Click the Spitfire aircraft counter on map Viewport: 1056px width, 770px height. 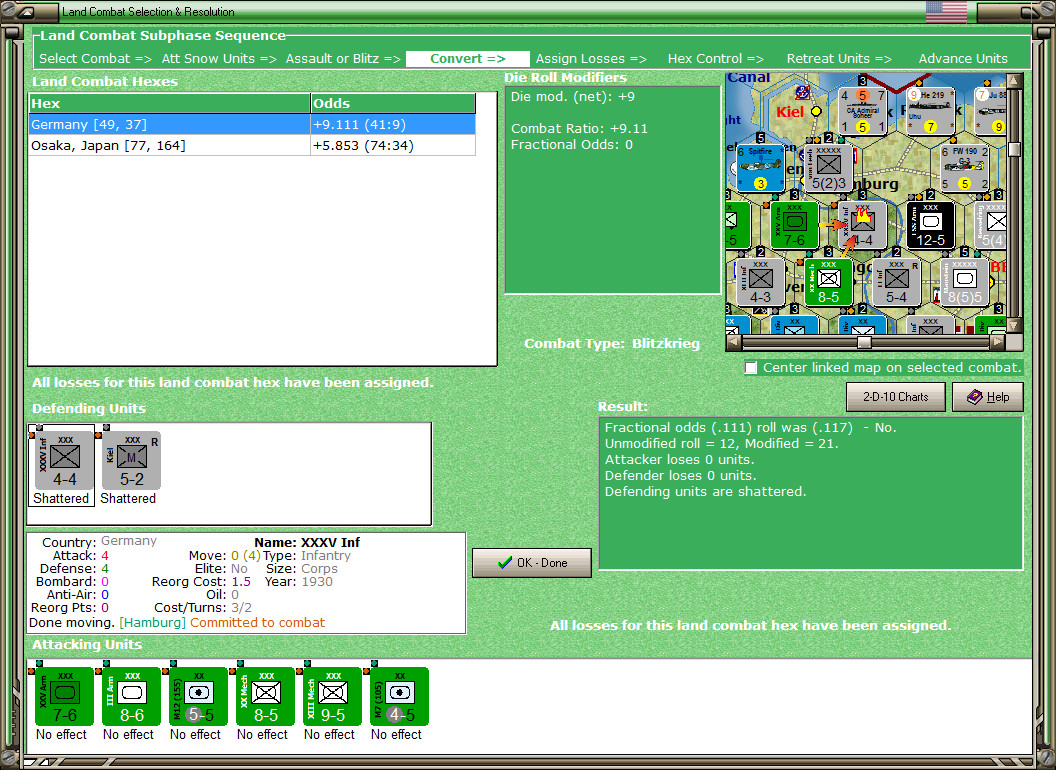[x=760, y=168]
